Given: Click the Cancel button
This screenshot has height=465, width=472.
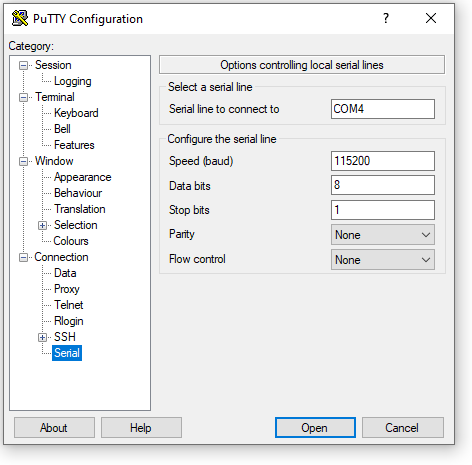Looking at the screenshot, I should coord(403,428).
